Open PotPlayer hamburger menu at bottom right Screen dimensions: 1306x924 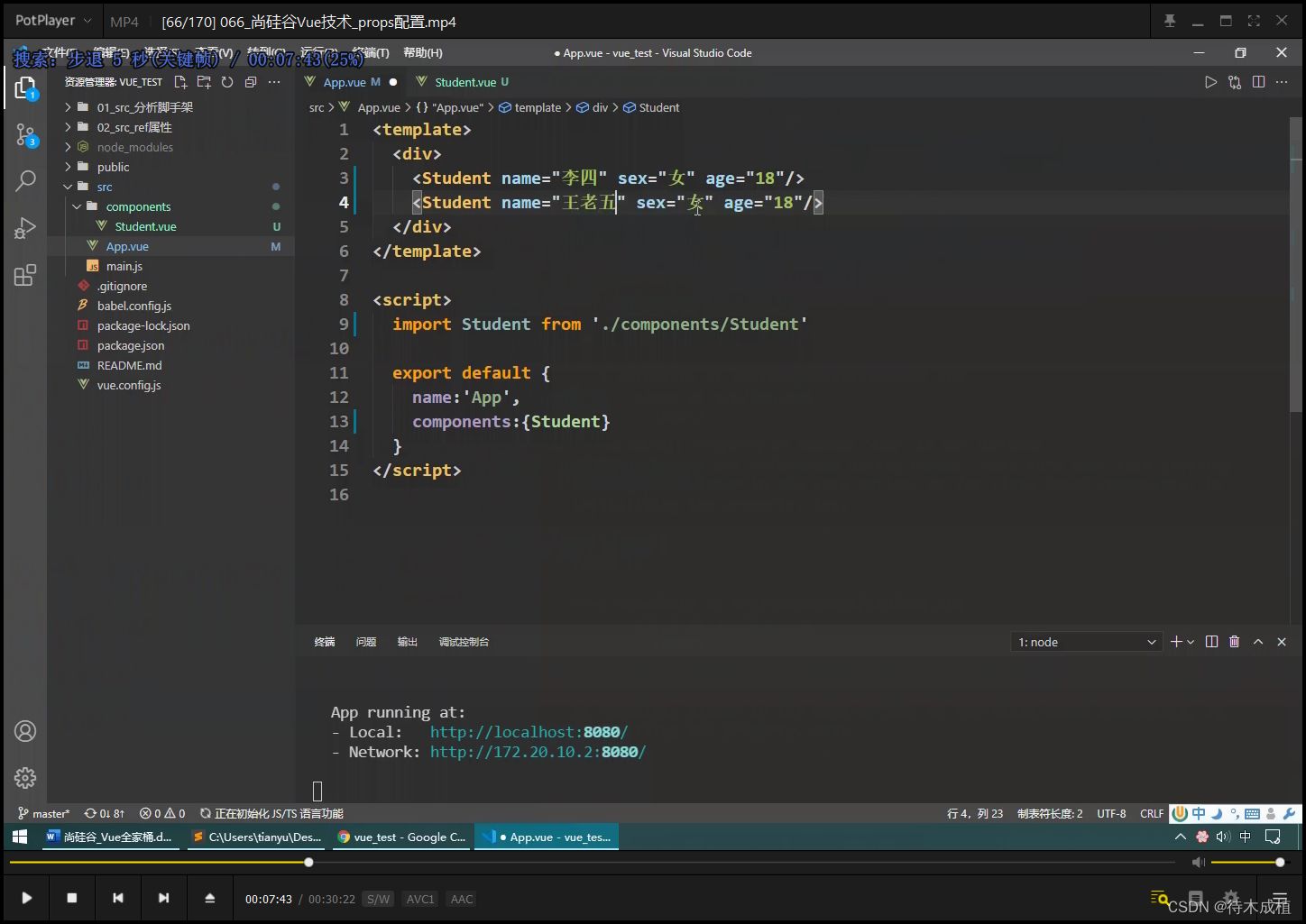pos(1279,898)
